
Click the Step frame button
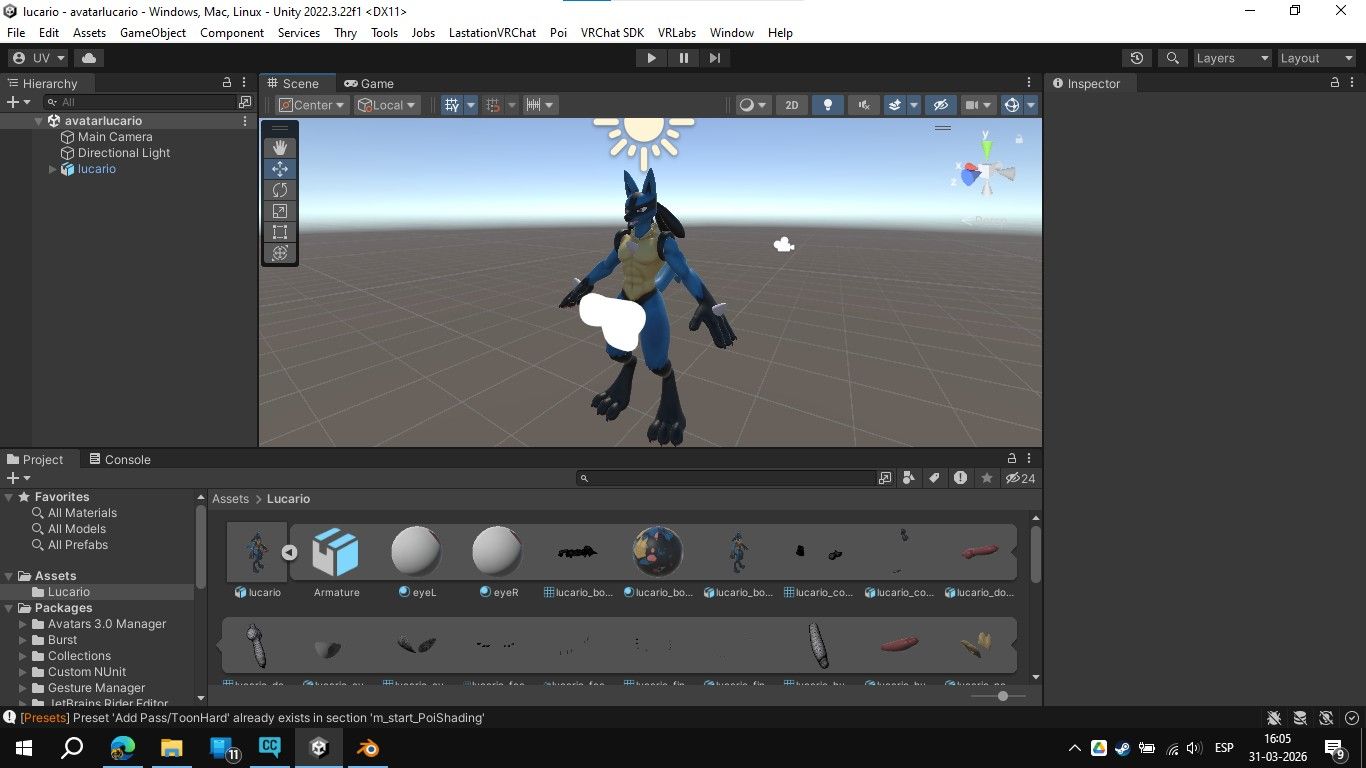point(714,58)
